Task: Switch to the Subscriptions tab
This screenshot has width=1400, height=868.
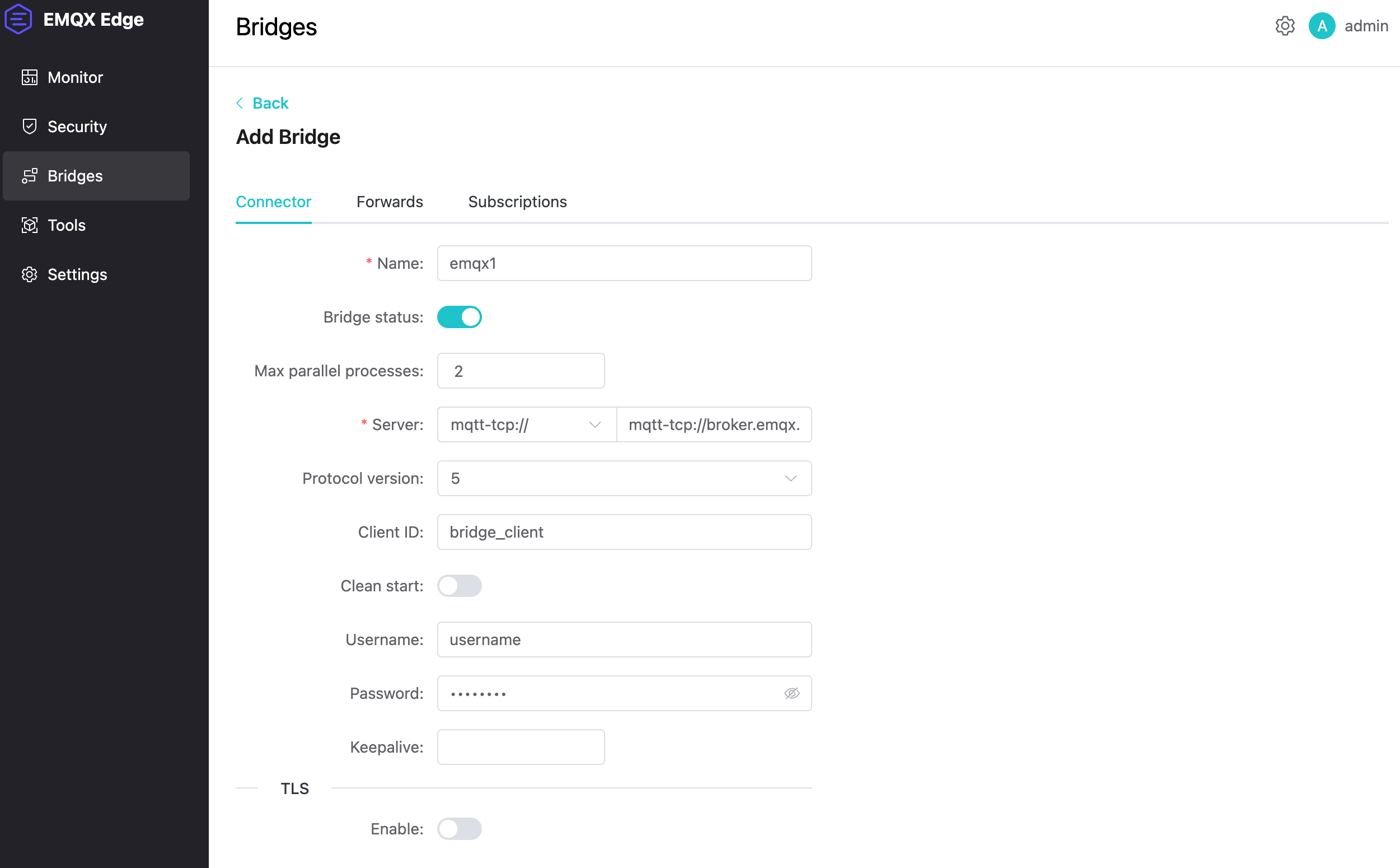Action: [518, 202]
